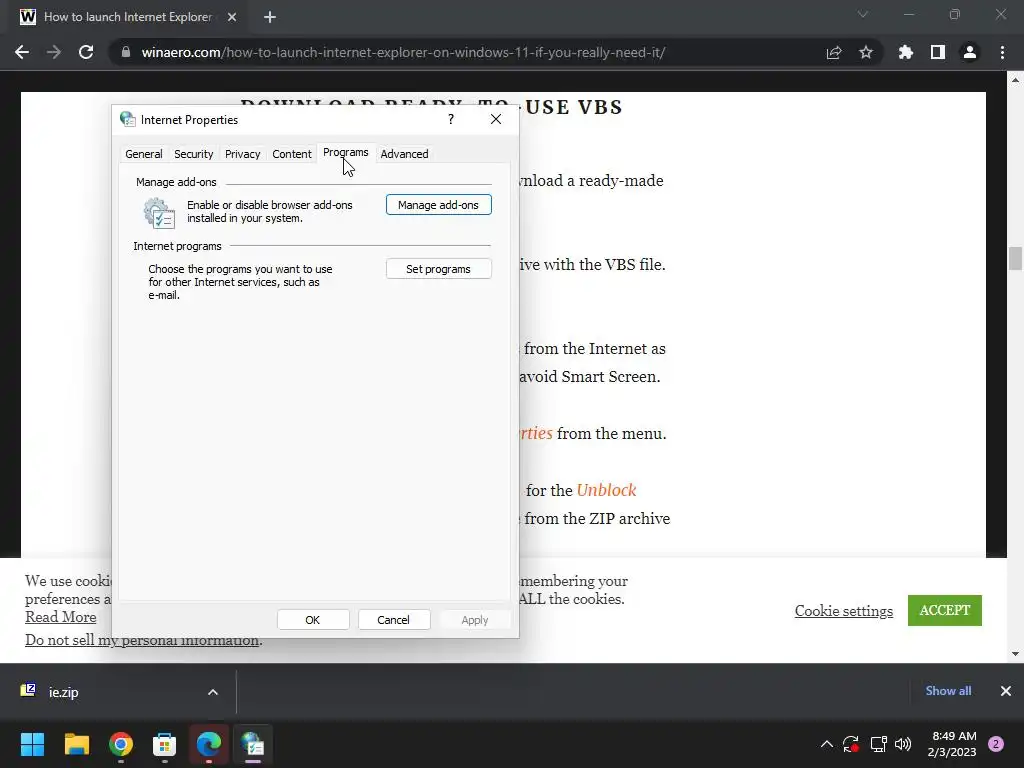This screenshot has height=768, width=1024.
Task: Click the Manage add-ons button
Action: tap(438, 205)
